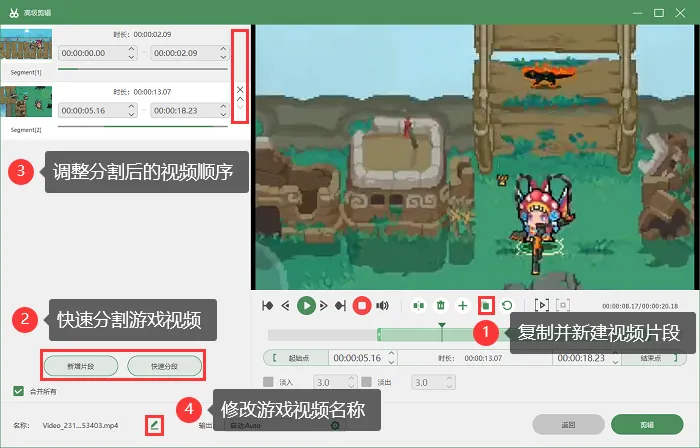
Task: Enable the 淡入 fade-in checkbox
Action: tap(268, 382)
